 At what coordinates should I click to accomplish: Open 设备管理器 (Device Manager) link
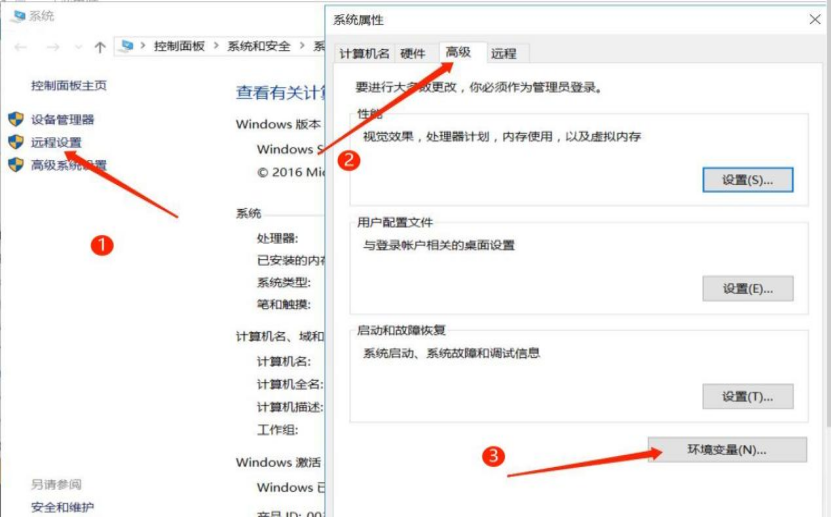point(63,119)
